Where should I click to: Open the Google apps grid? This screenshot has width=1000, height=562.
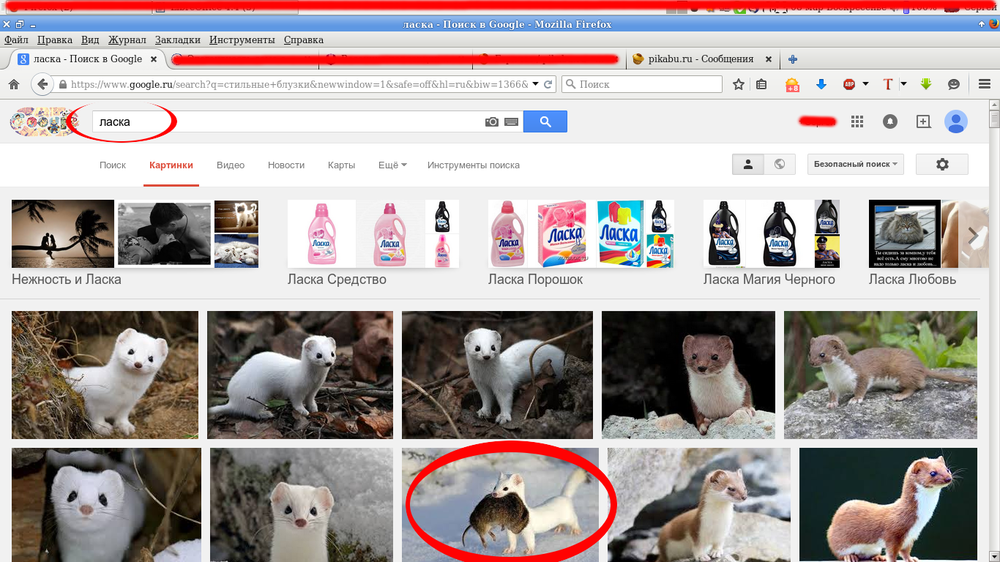point(857,122)
